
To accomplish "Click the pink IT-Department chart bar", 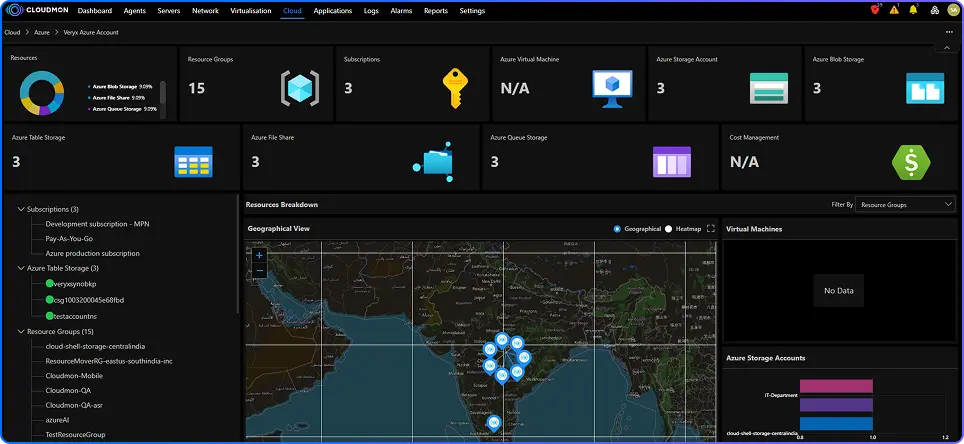I will 836,386.
